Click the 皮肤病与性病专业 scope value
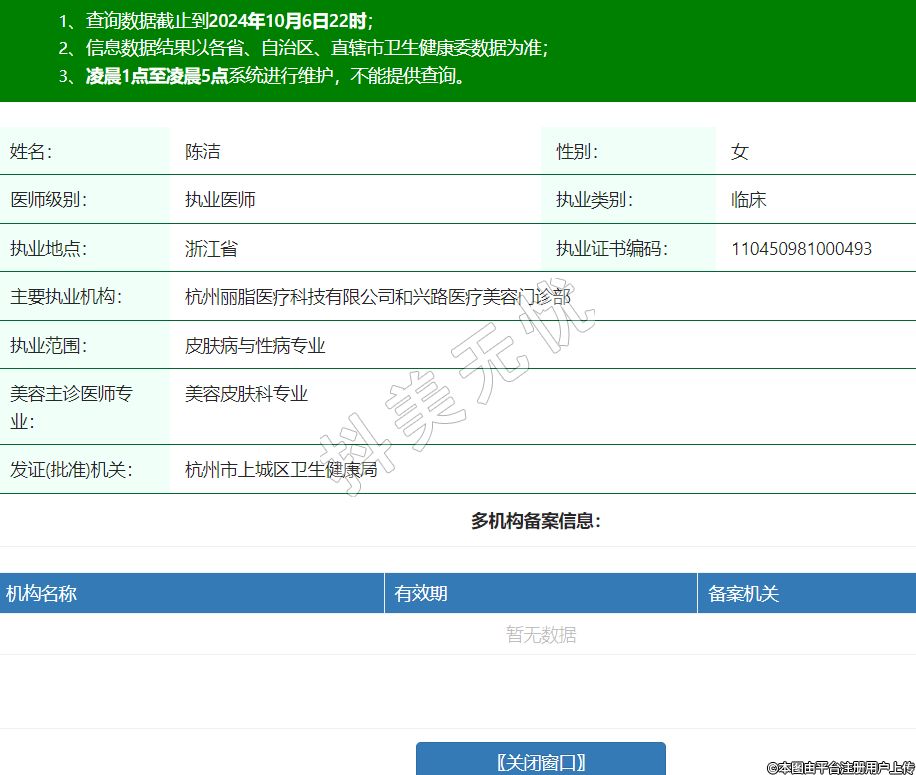This screenshot has width=916, height=775. pyautogui.click(x=255, y=346)
